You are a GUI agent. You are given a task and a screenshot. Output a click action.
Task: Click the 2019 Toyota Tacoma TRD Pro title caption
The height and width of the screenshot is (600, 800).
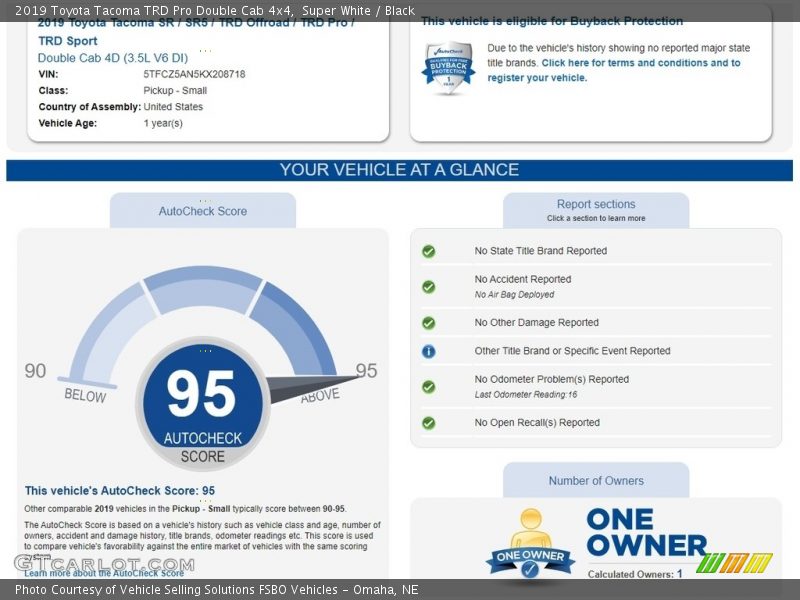click(214, 10)
